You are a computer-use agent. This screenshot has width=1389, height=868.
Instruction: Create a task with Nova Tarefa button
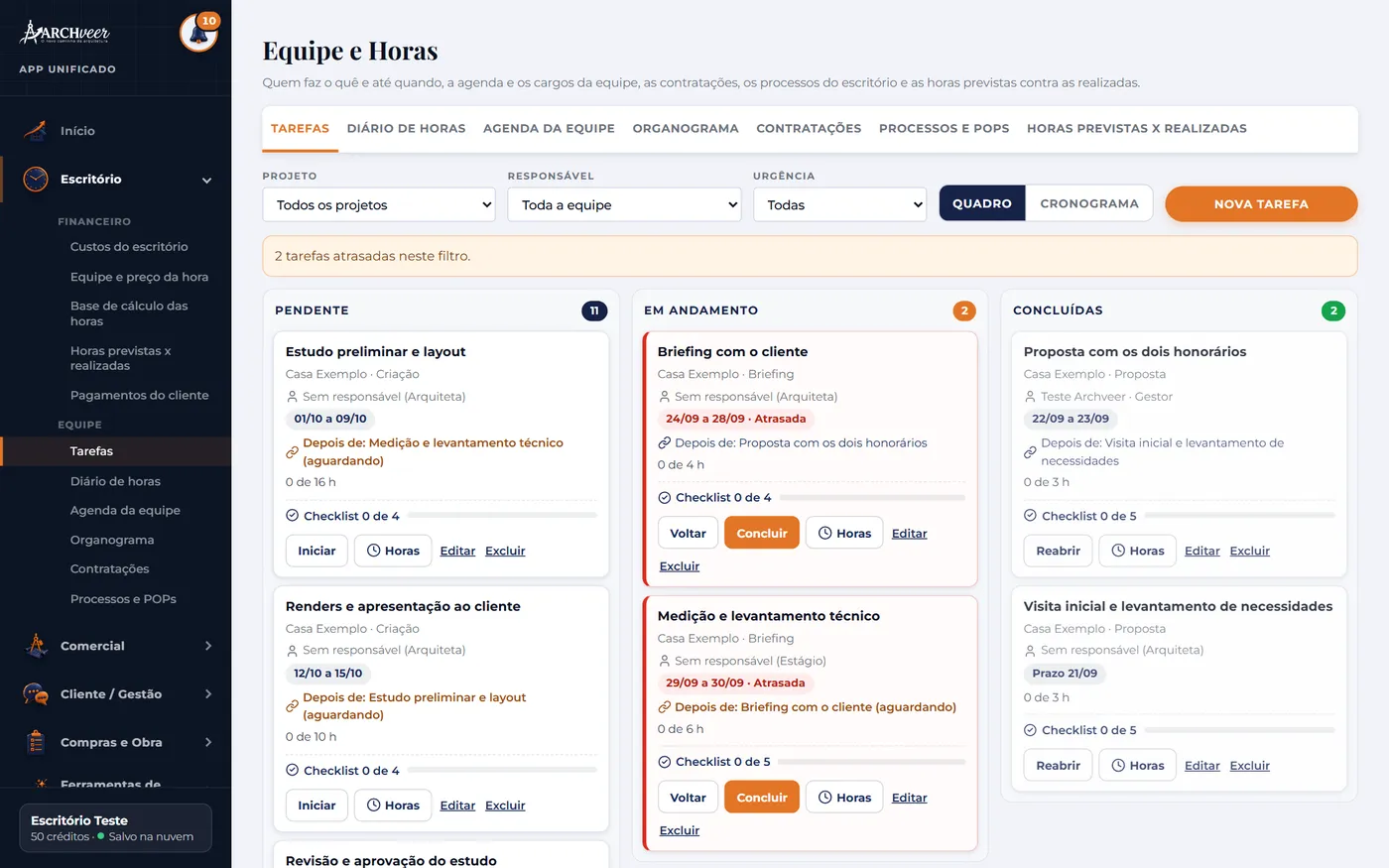(x=1261, y=203)
